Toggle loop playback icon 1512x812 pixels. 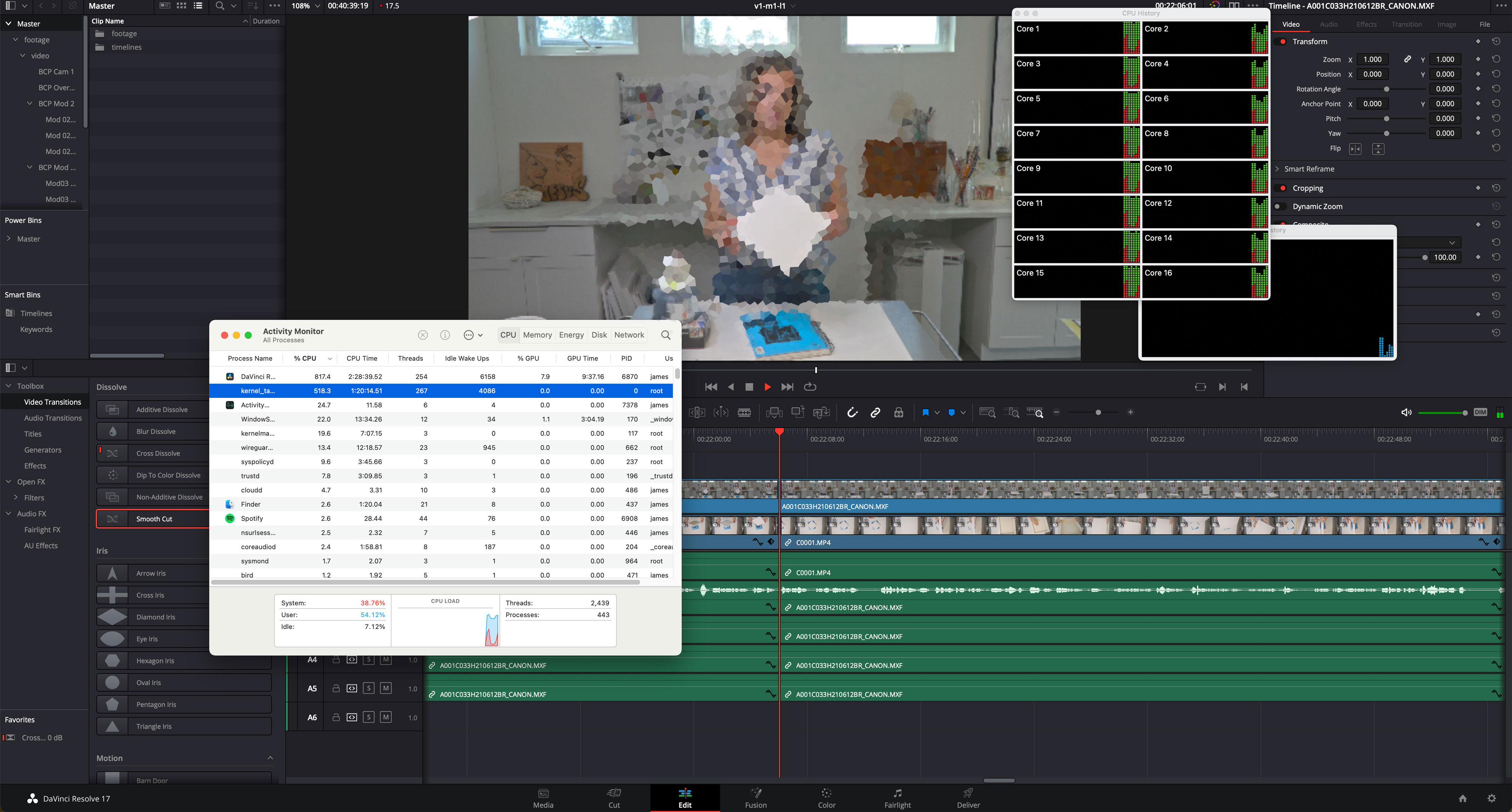810,387
